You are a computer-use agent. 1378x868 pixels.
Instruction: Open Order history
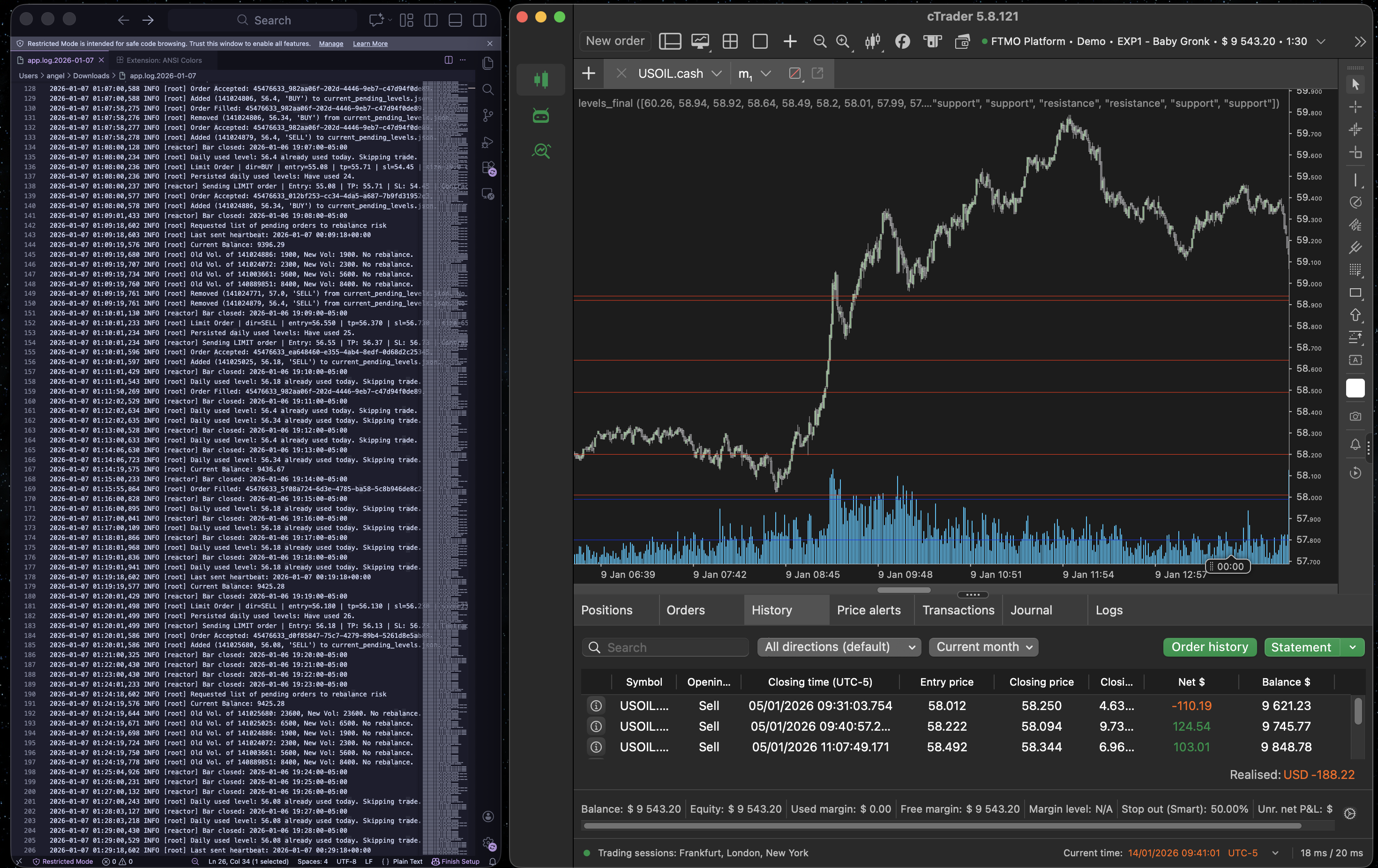click(x=1209, y=647)
